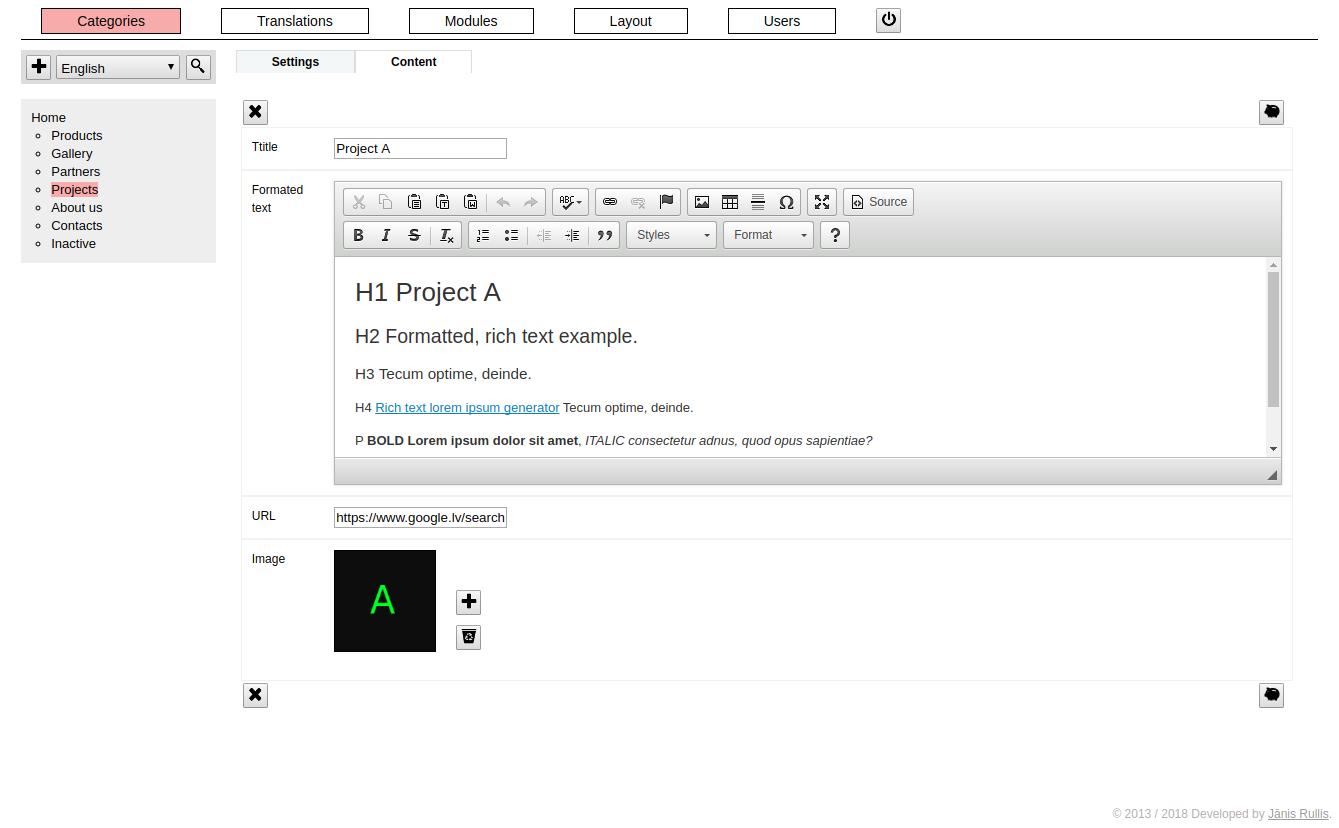Open the Users section

click(x=782, y=21)
